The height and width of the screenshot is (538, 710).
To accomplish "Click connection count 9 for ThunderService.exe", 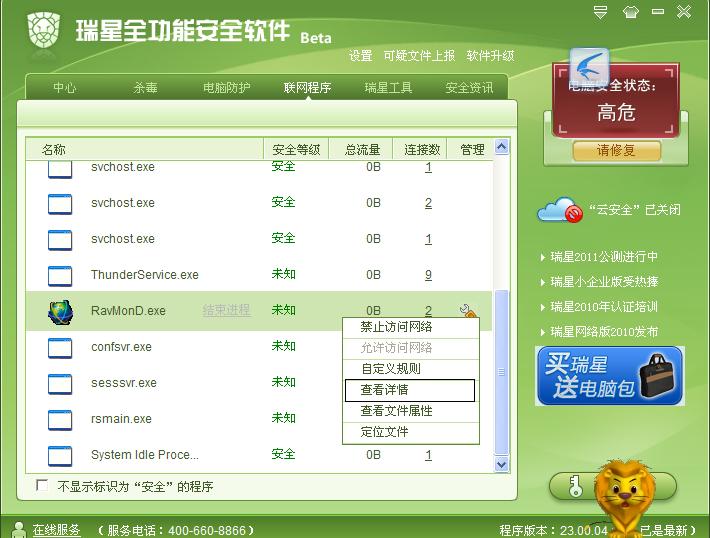I will coord(428,275).
